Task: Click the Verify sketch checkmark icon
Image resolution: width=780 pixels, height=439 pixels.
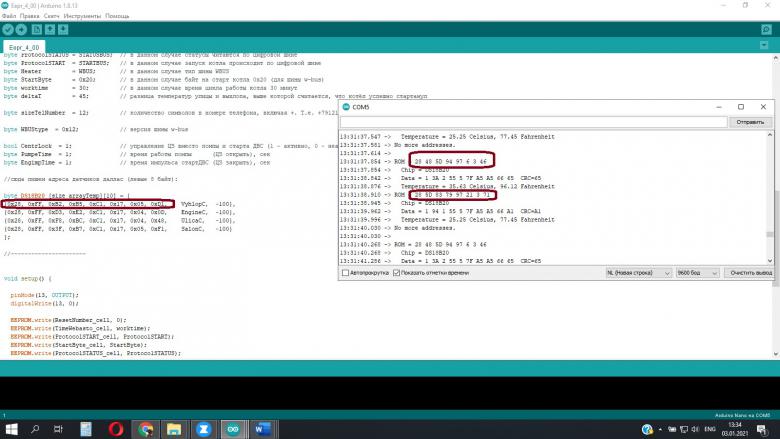Action: click(x=8, y=29)
